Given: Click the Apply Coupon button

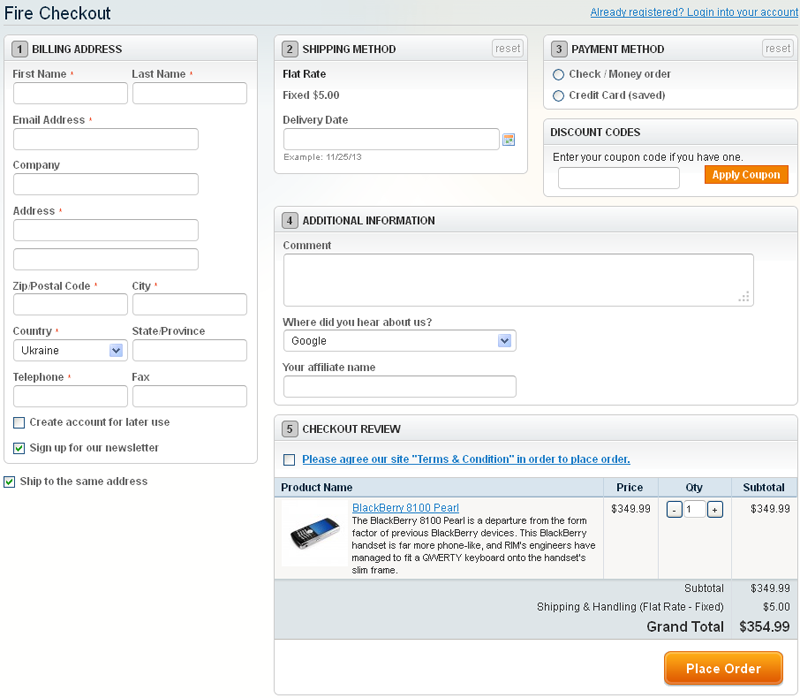Looking at the screenshot, I should [x=746, y=175].
